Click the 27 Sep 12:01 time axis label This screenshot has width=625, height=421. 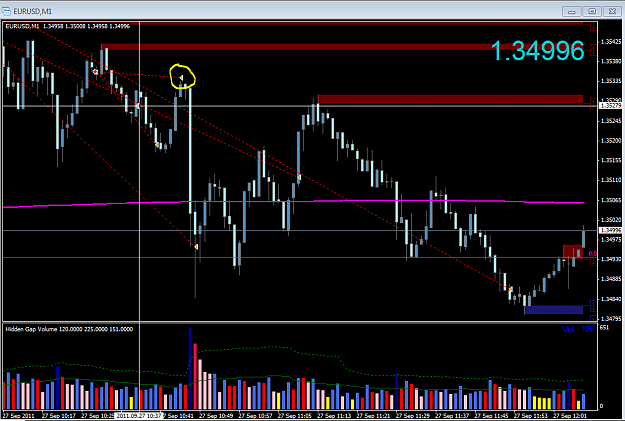[570, 415]
